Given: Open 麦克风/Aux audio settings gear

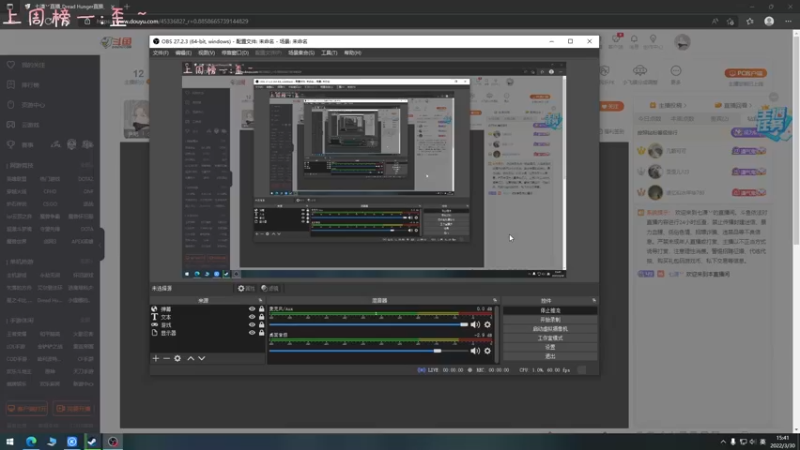Looking at the screenshot, I should (488, 324).
